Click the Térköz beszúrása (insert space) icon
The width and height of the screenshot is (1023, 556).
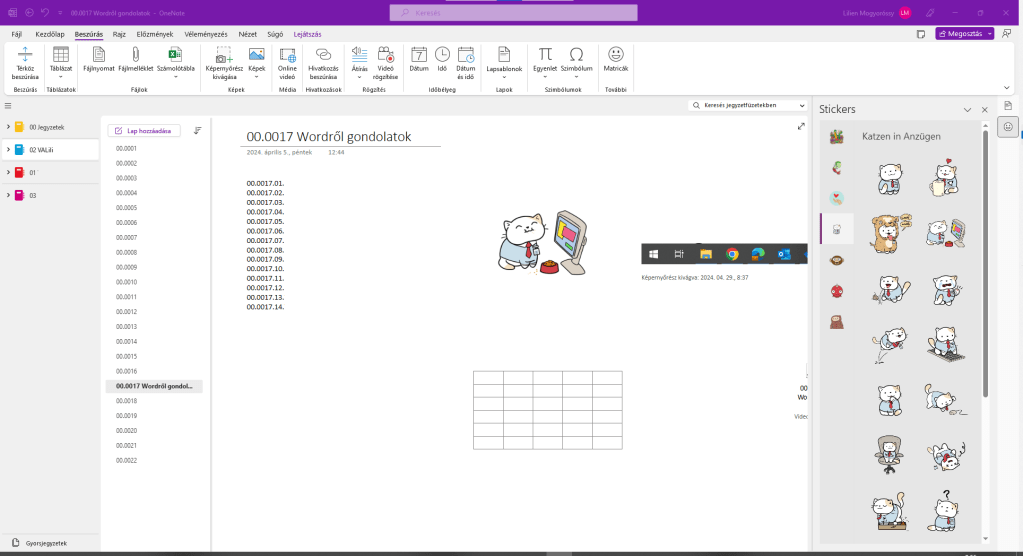26,55
